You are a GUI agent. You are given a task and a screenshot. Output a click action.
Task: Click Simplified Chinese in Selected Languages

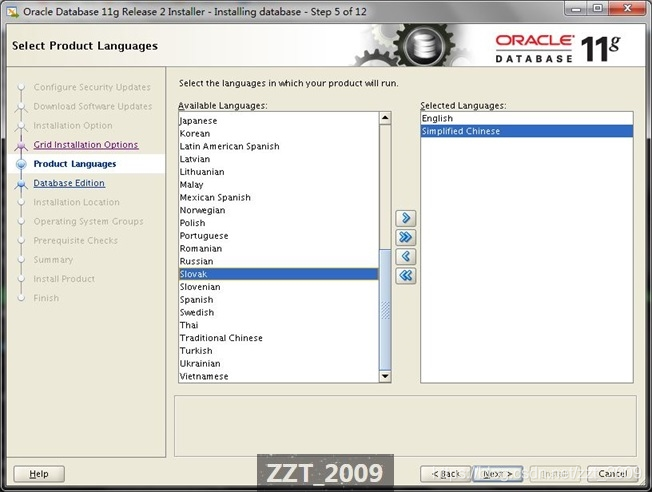pos(527,131)
